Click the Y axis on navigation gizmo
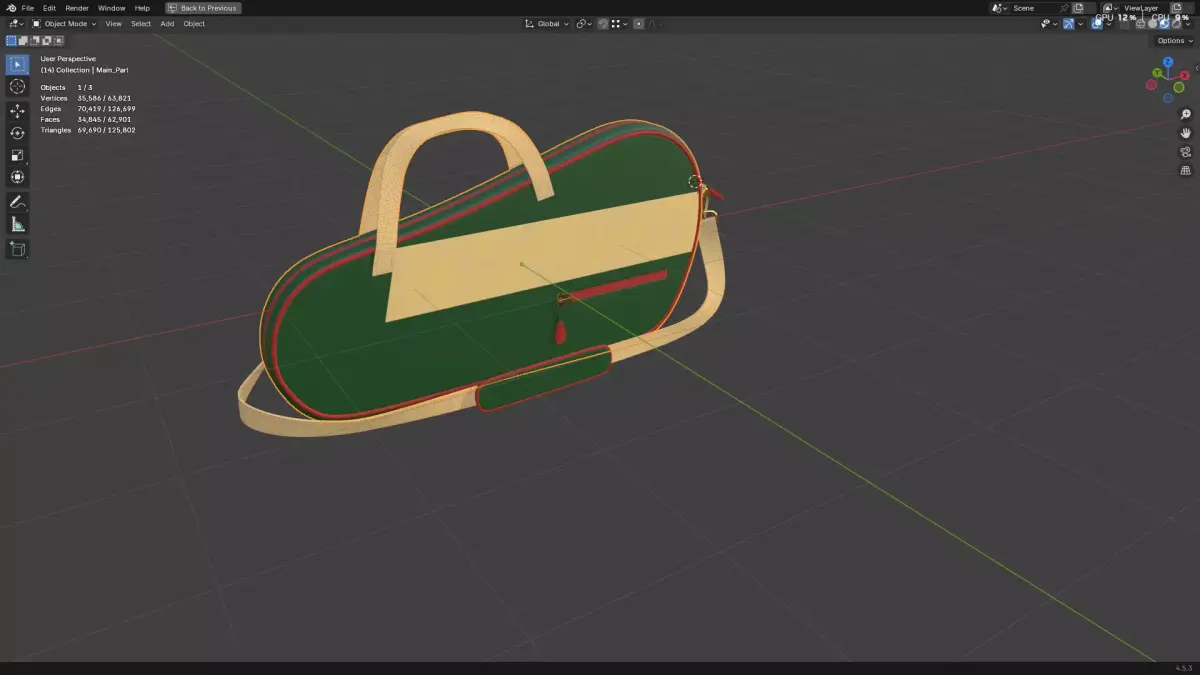The width and height of the screenshot is (1200, 675). coord(1157,73)
